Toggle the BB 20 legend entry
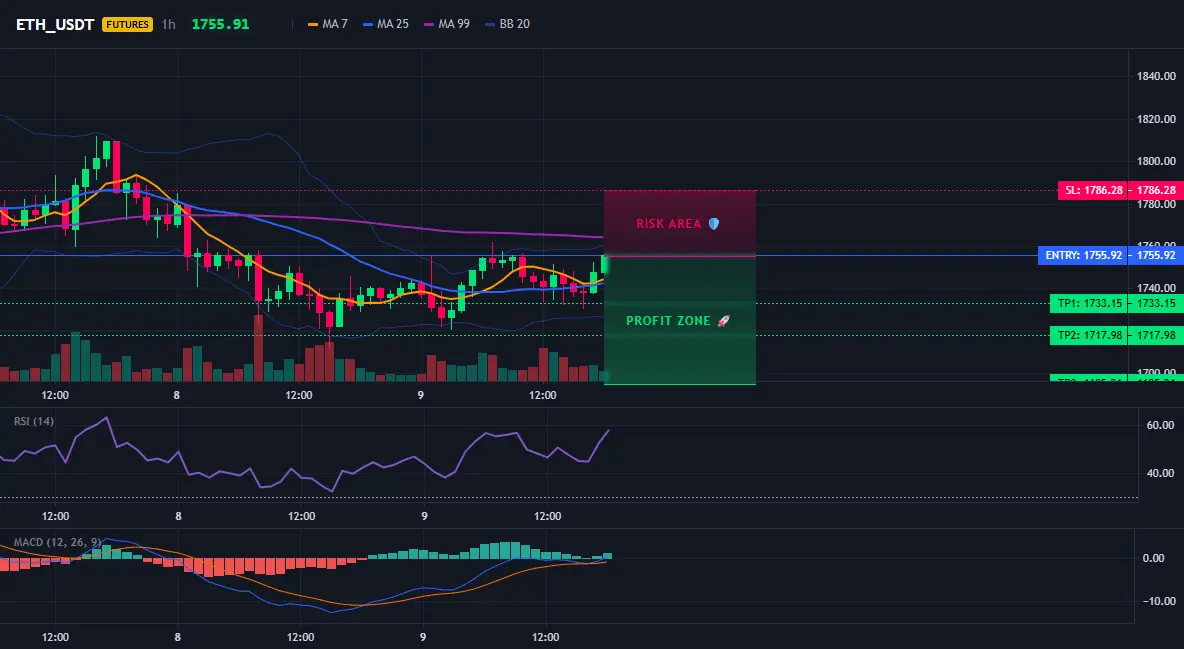The height and width of the screenshot is (649, 1184). [507, 24]
